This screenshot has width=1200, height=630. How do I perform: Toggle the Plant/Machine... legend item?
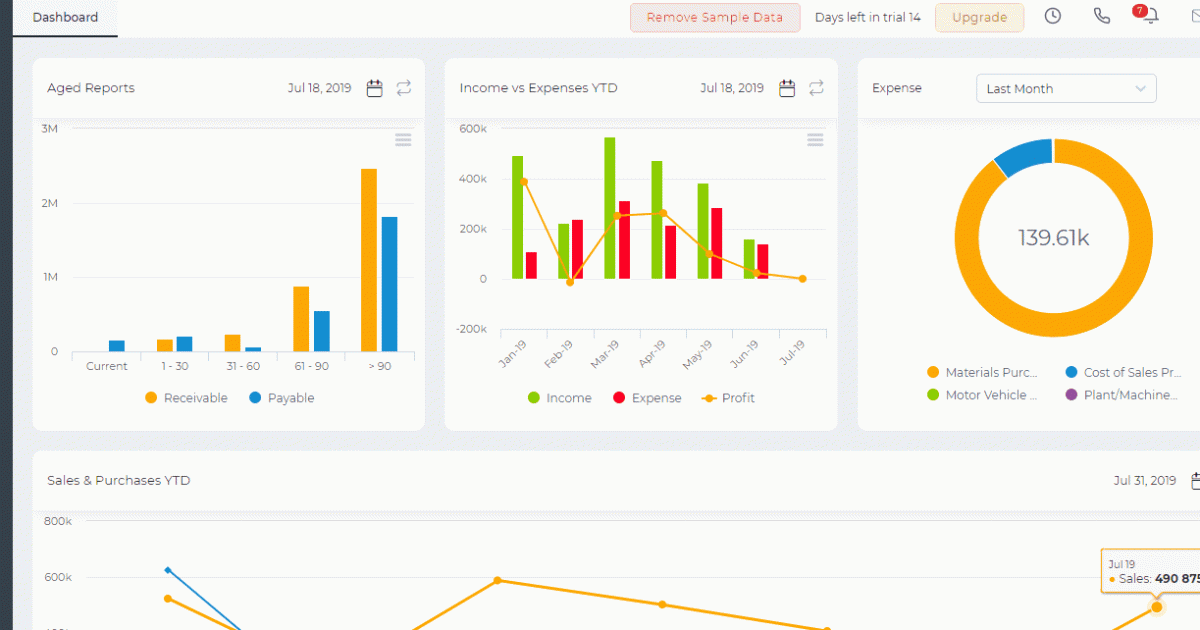[x=1122, y=395]
